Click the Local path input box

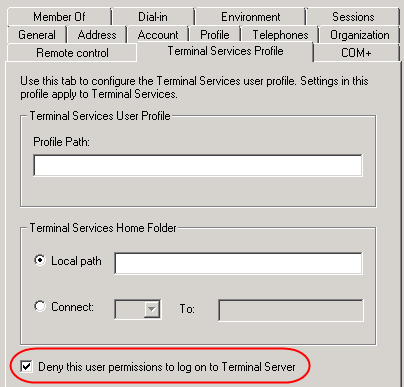238,263
